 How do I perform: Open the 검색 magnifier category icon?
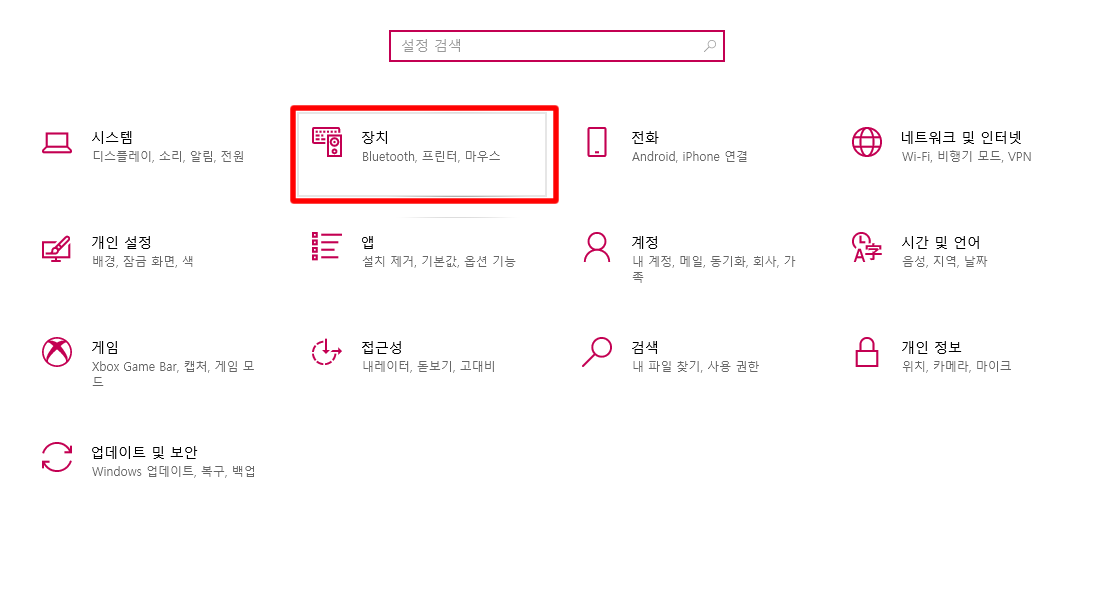(x=597, y=352)
